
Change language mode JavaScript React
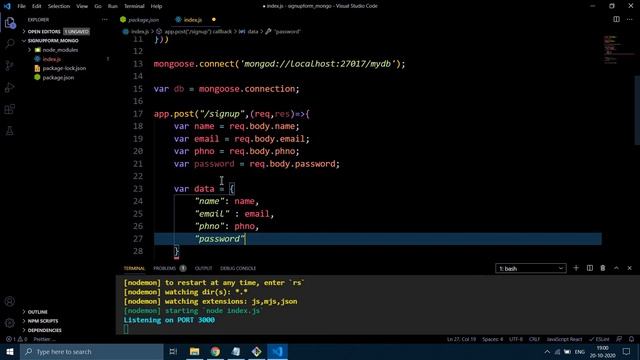click(564, 339)
